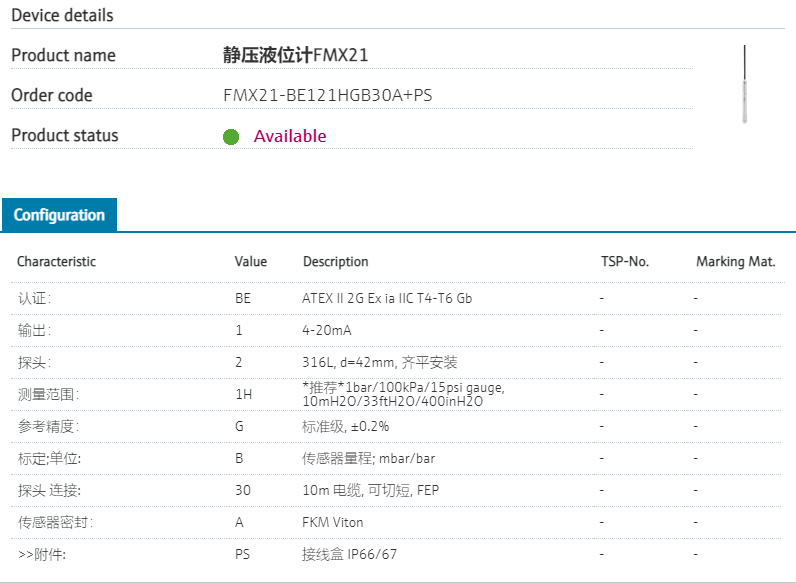Click the 1H measuring range value
This screenshot has height=583, width=796.
click(x=243, y=394)
